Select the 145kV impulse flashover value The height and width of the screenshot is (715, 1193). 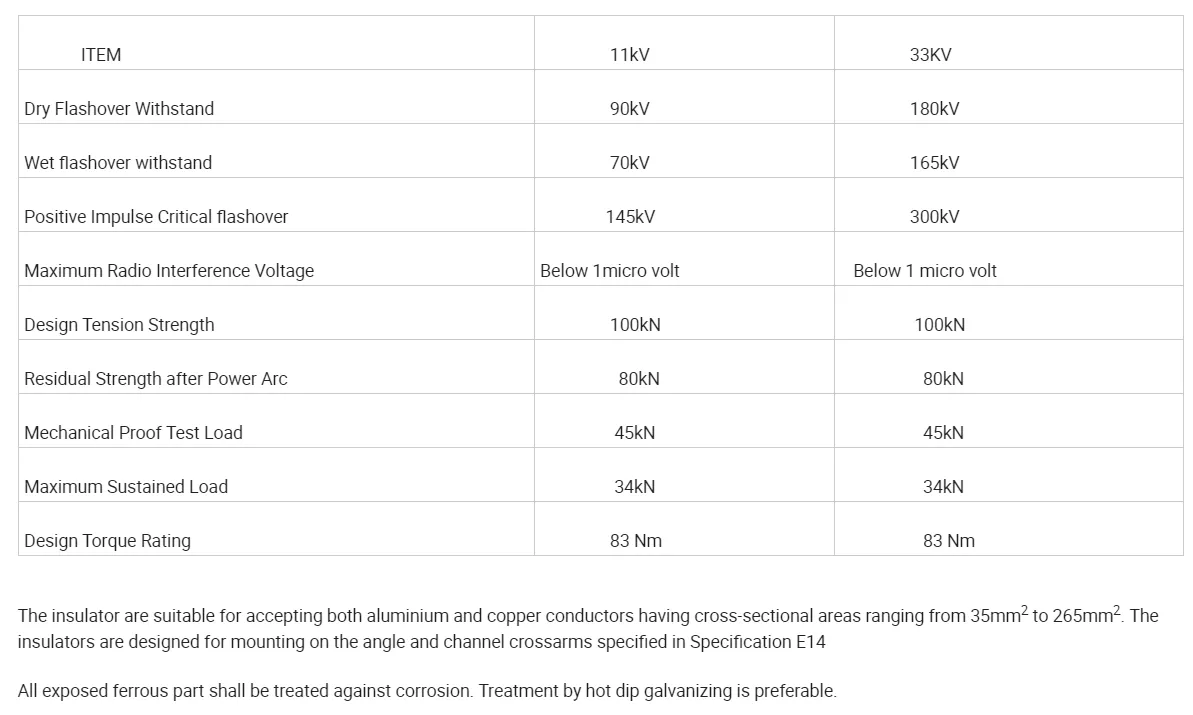point(630,217)
